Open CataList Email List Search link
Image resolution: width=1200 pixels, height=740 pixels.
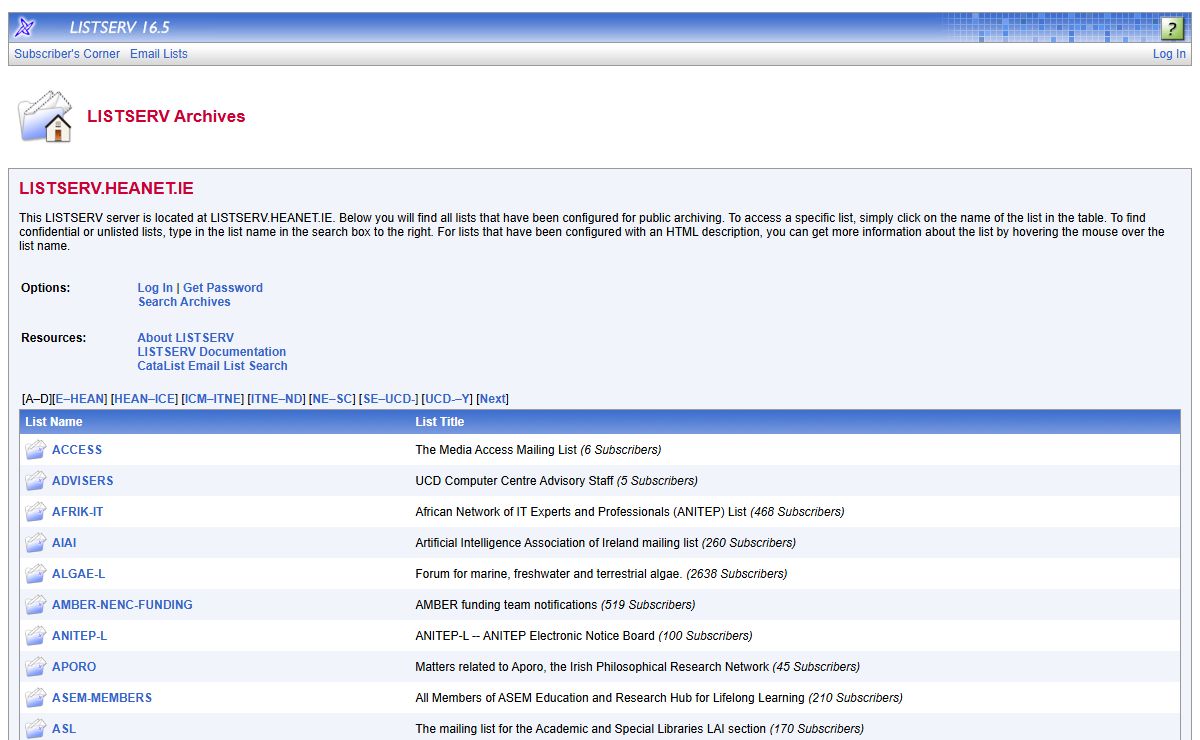pyautogui.click(x=213, y=366)
